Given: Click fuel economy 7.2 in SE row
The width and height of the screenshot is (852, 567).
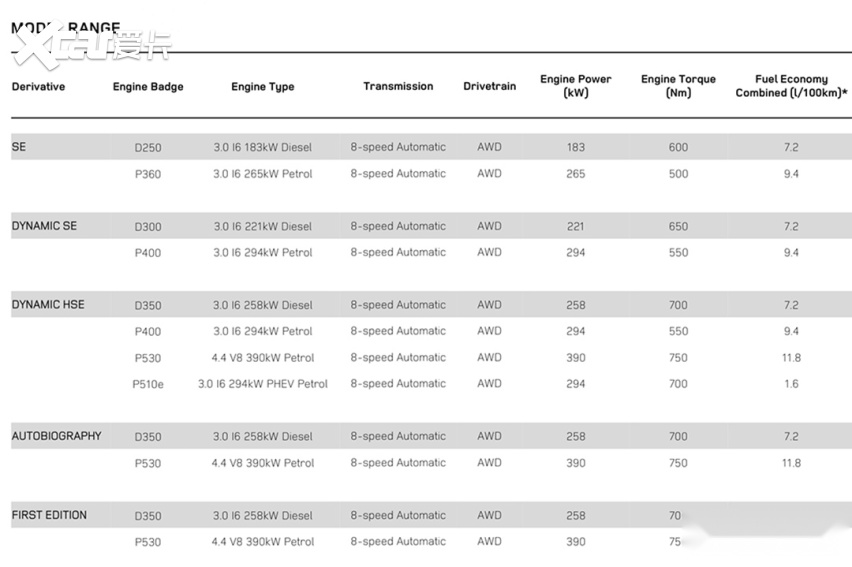Looking at the screenshot, I should pyautogui.click(x=791, y=147).
